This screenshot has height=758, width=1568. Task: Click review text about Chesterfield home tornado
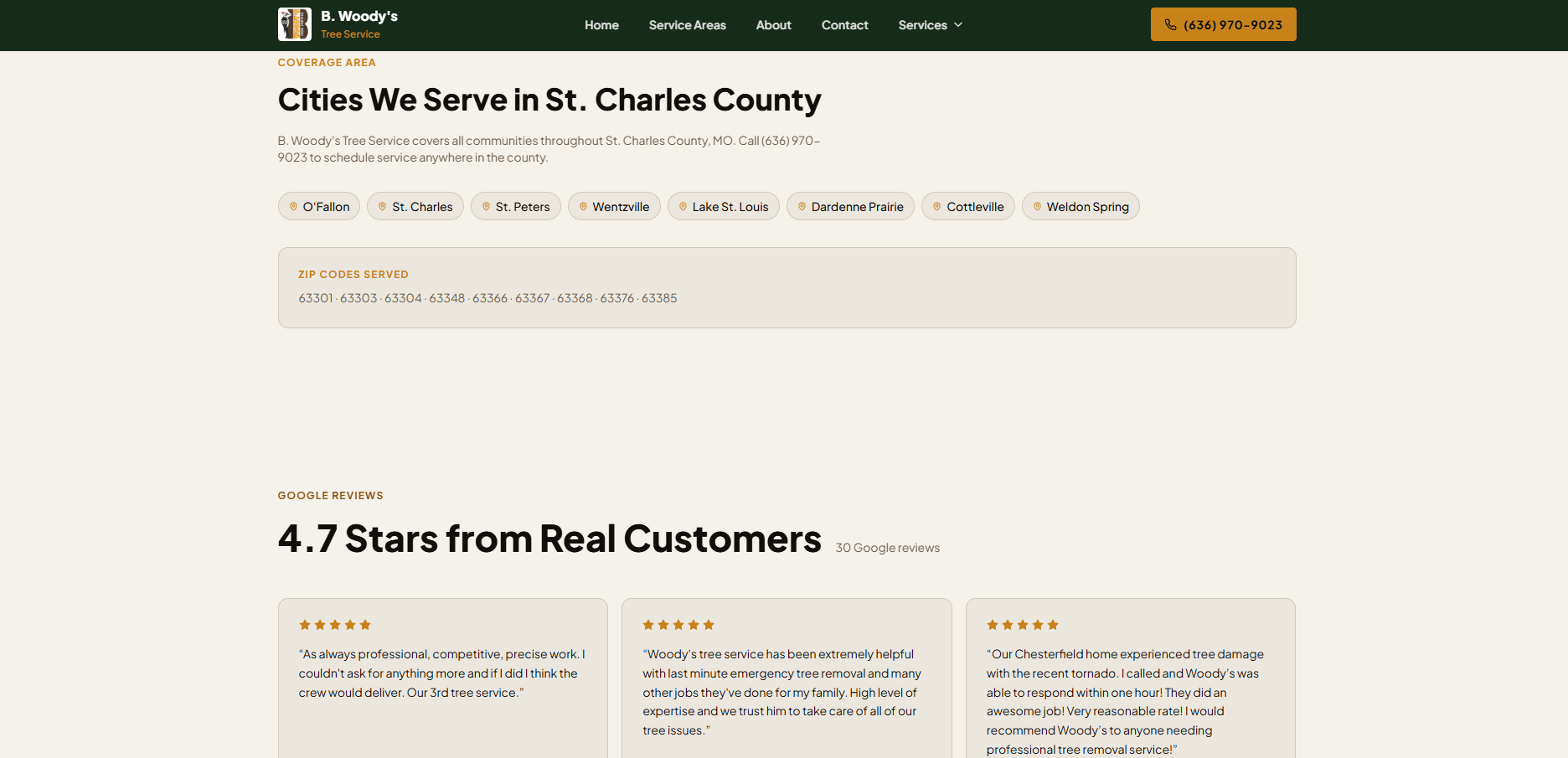tap(1125, 702)
